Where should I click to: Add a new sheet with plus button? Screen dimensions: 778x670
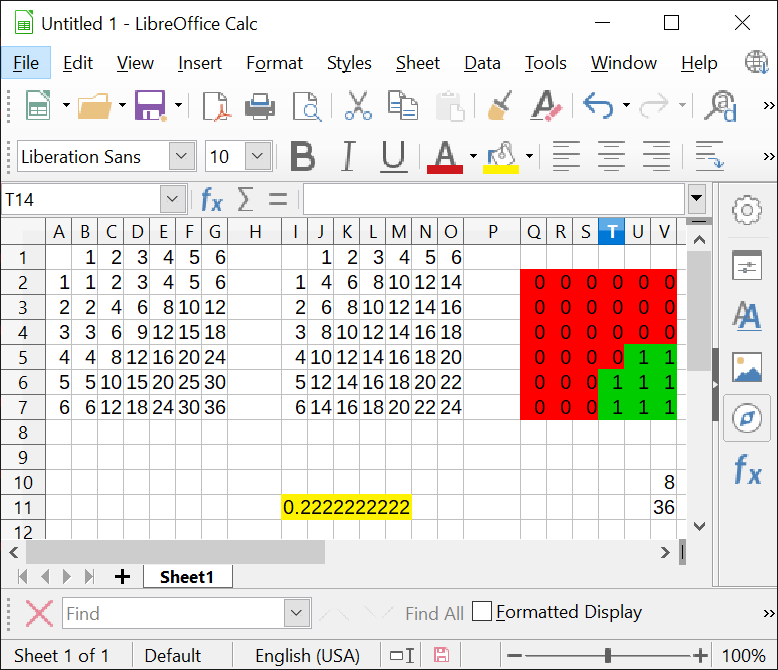[x=123, y=577]
